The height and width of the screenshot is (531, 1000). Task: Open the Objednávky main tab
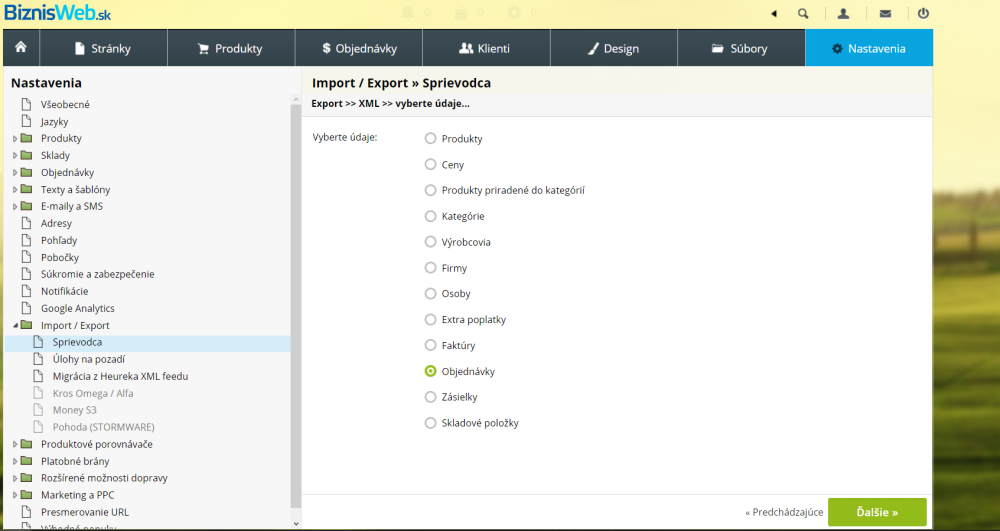tap(358, 48)
